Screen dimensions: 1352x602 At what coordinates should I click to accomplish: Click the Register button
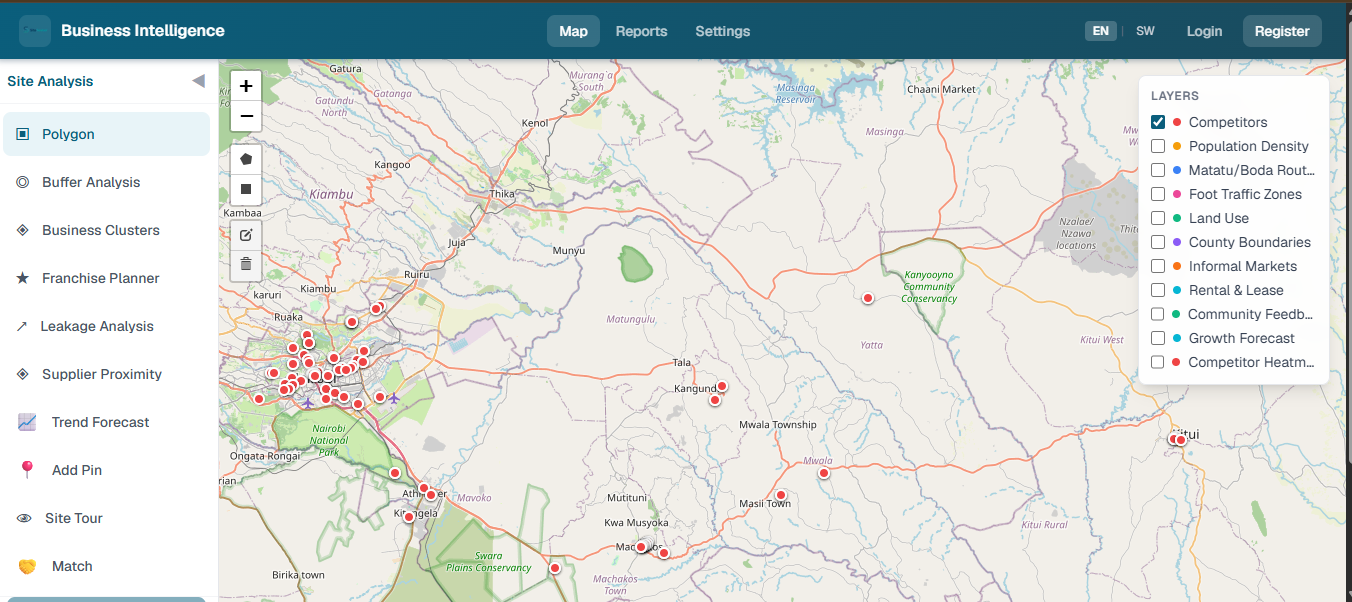point(1282,31)
